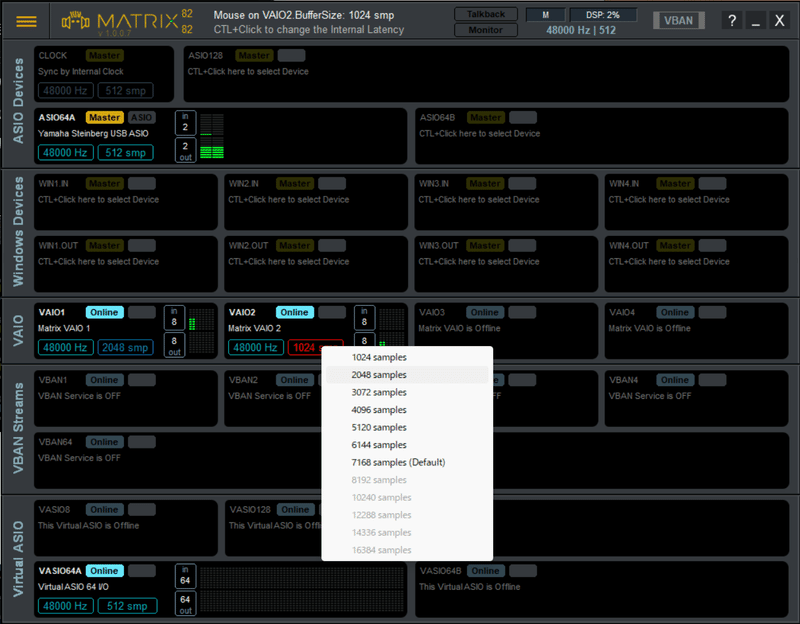
Task: Open the VAIO1 48000 Hz sample rate box
Action: 65,347
